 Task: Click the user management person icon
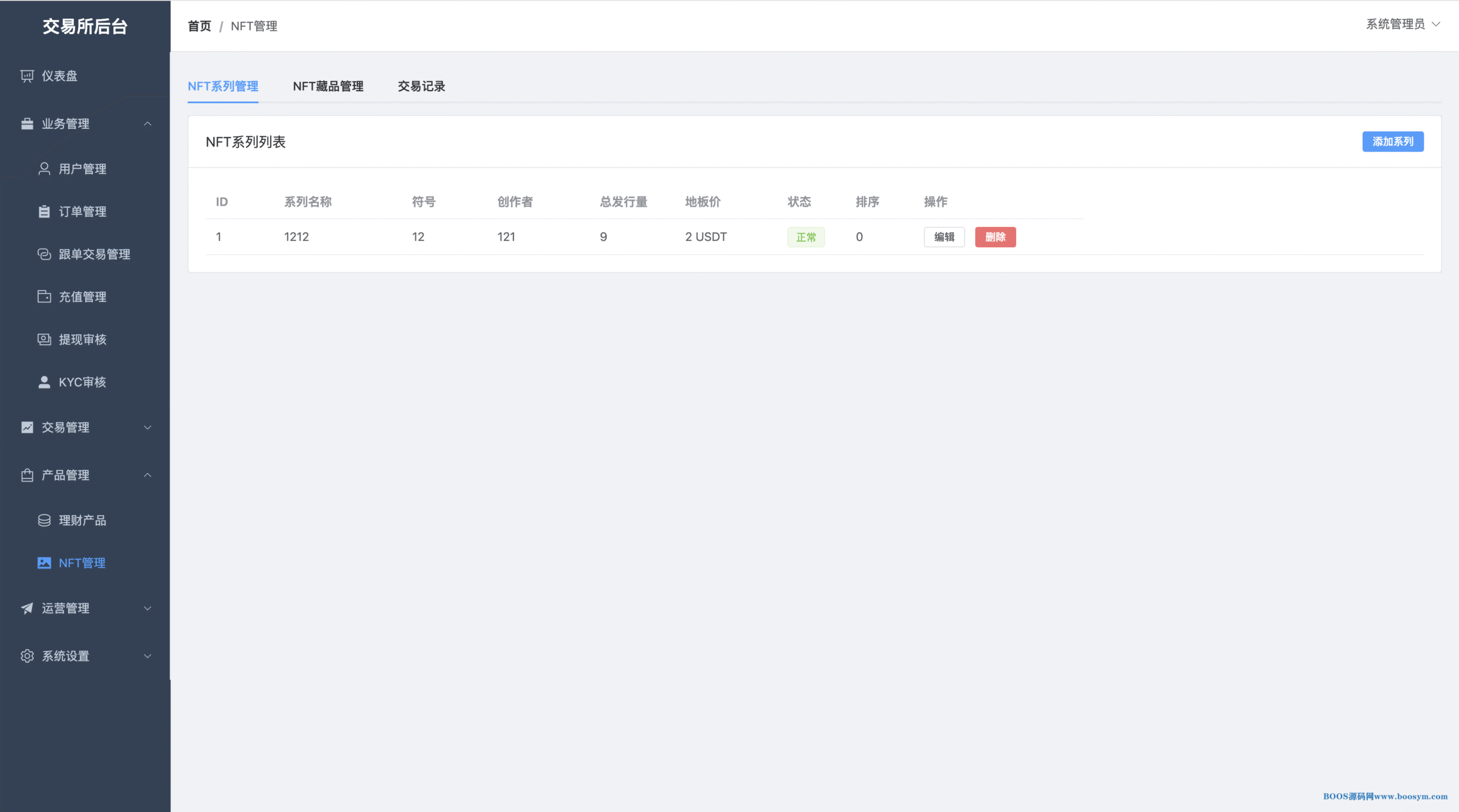tap(44, 169)
